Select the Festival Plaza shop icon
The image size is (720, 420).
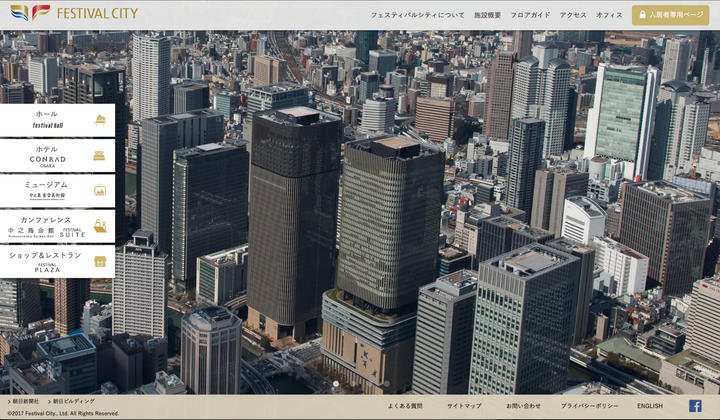click(x=100, y=261)
